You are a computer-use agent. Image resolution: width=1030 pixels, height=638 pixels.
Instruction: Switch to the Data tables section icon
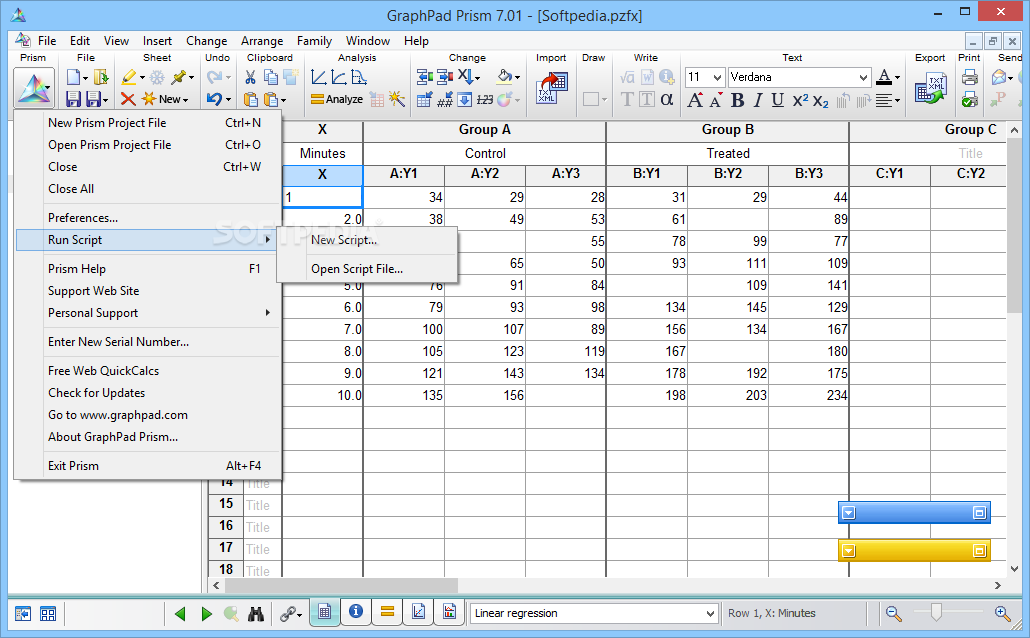point(325,612)
